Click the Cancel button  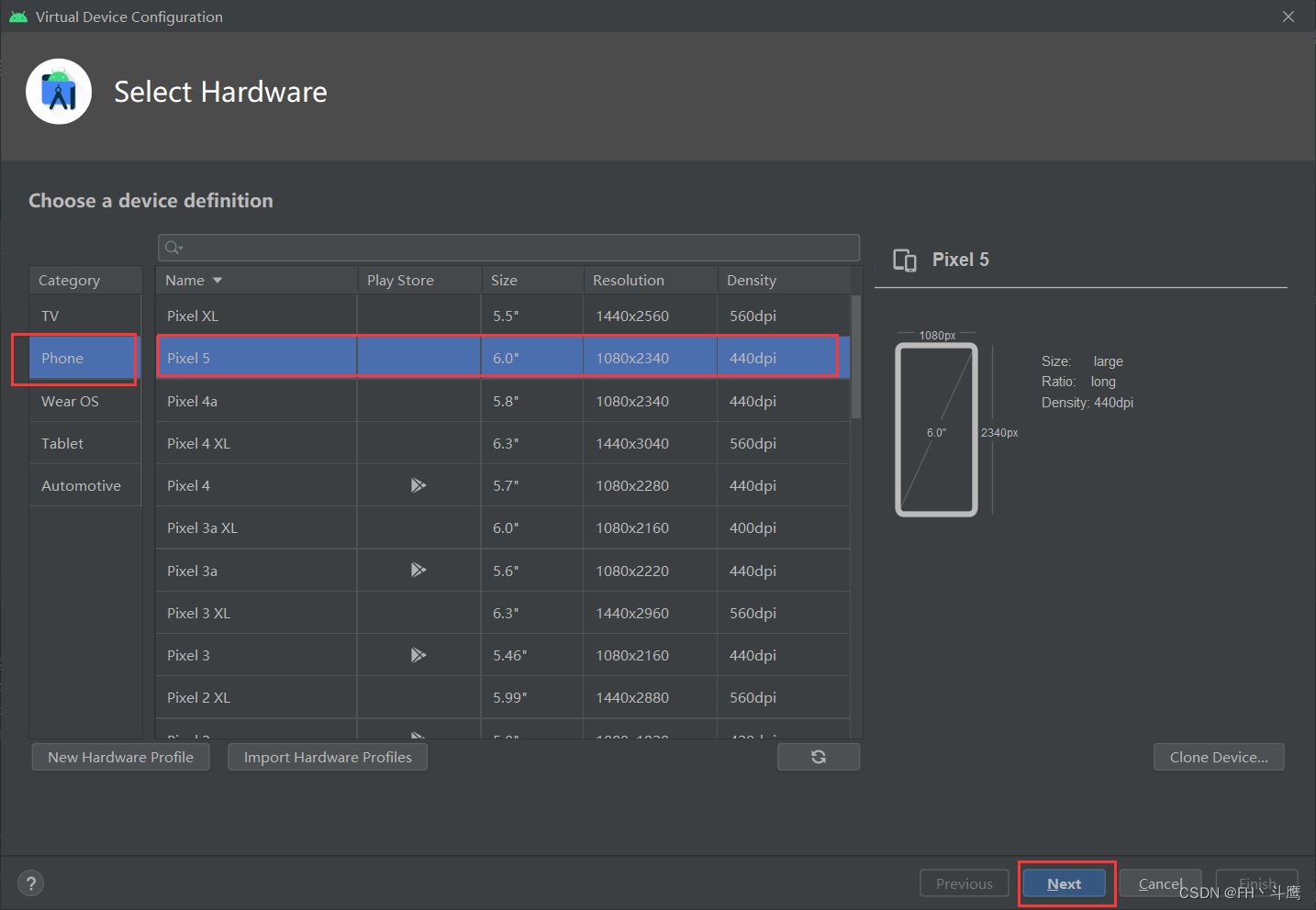[1160, 883]
